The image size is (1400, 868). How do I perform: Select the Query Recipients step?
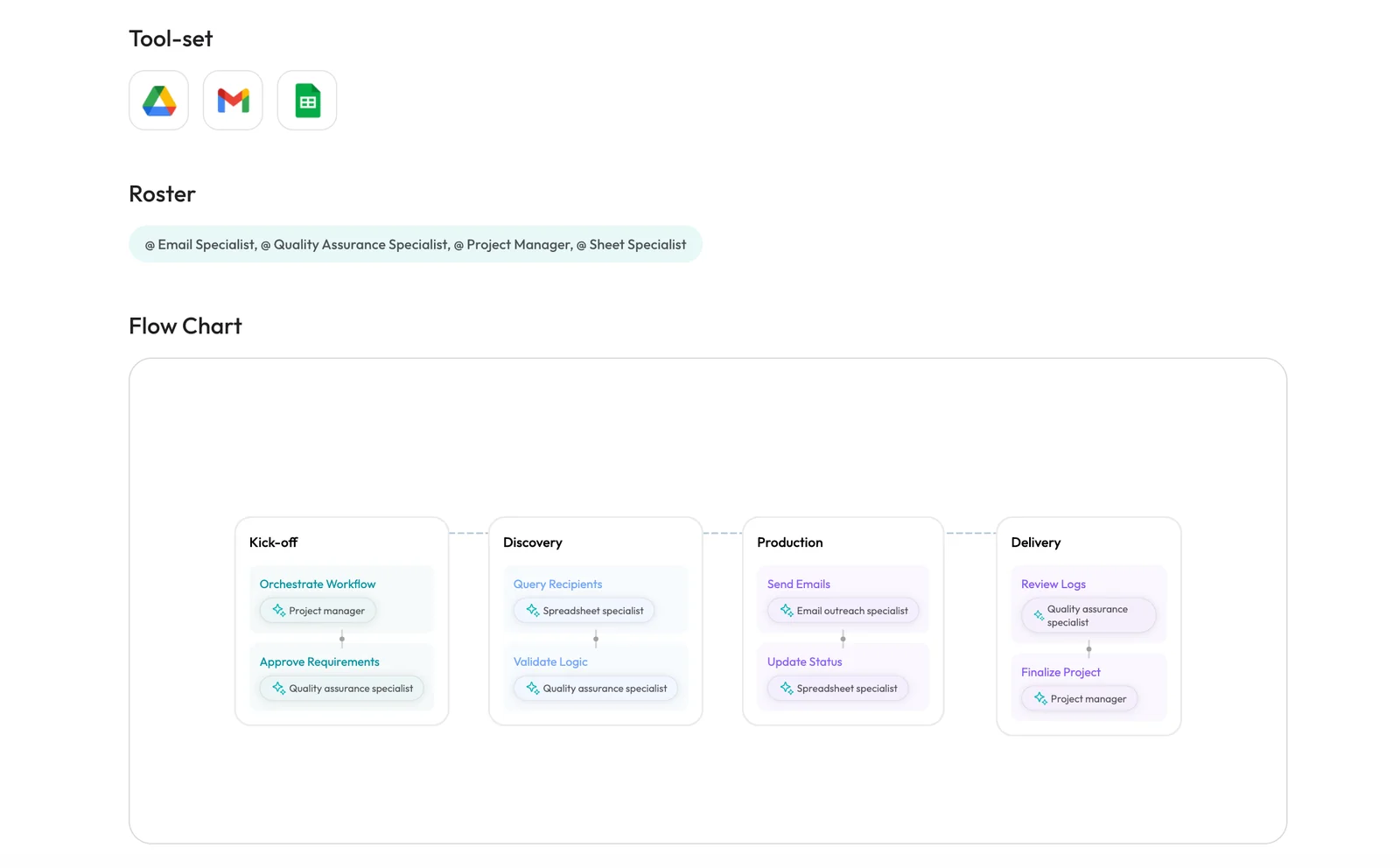point(557,584)
